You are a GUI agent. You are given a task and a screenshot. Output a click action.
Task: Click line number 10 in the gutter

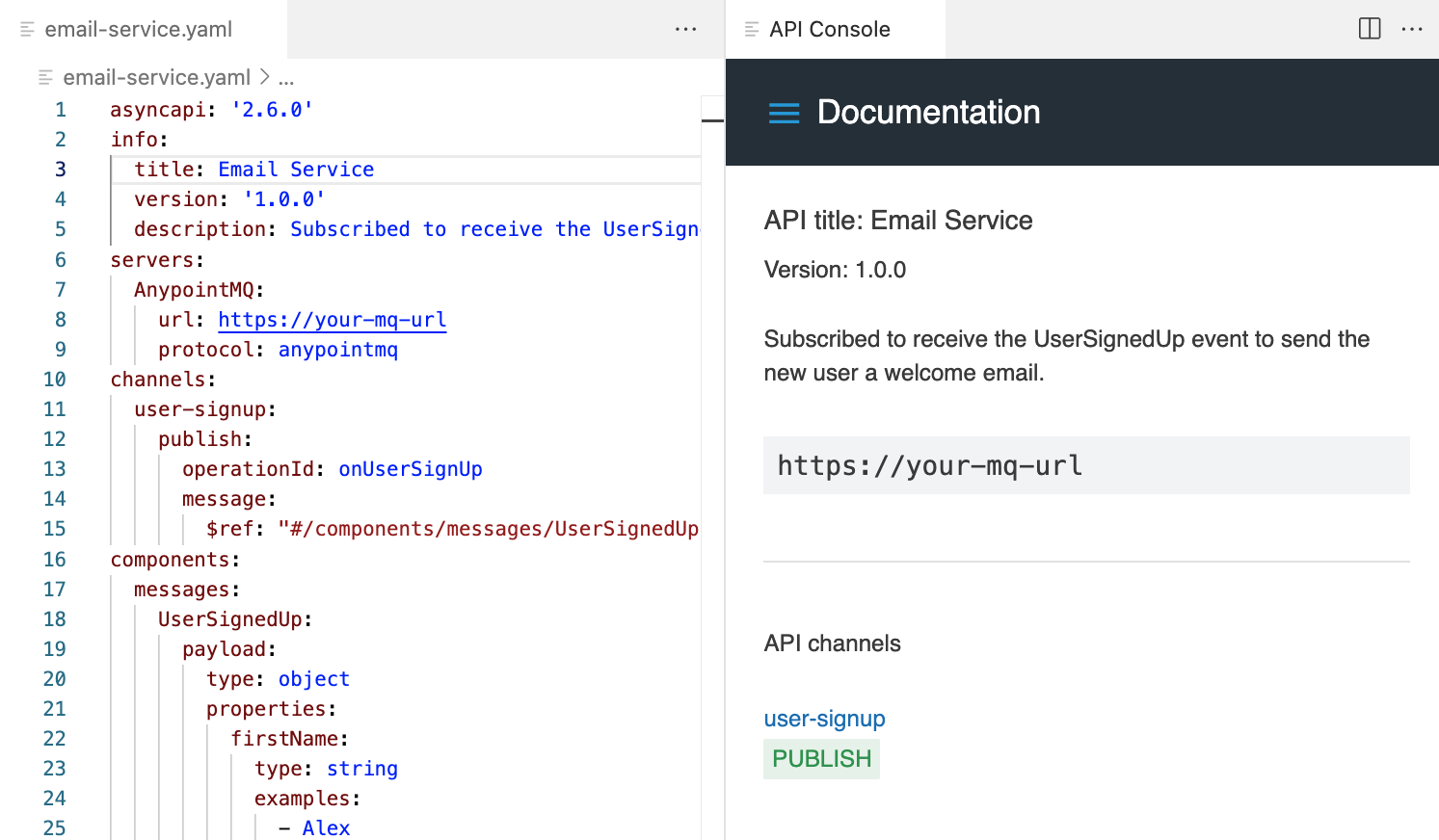pyautogui.click(x=55, y=380)
